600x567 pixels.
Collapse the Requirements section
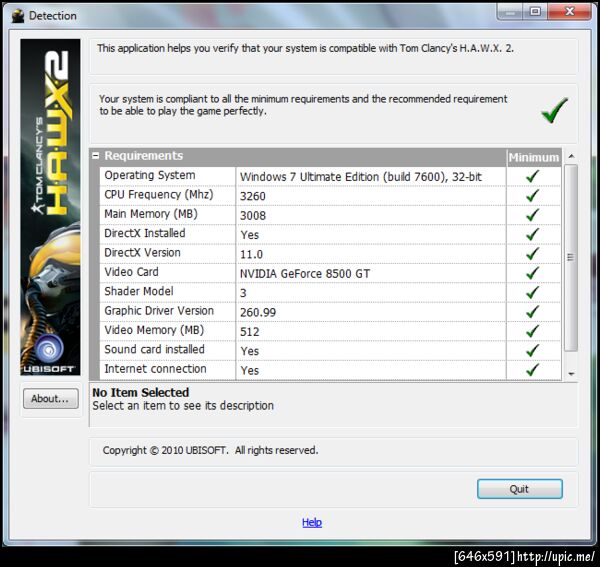pos(96,156)
